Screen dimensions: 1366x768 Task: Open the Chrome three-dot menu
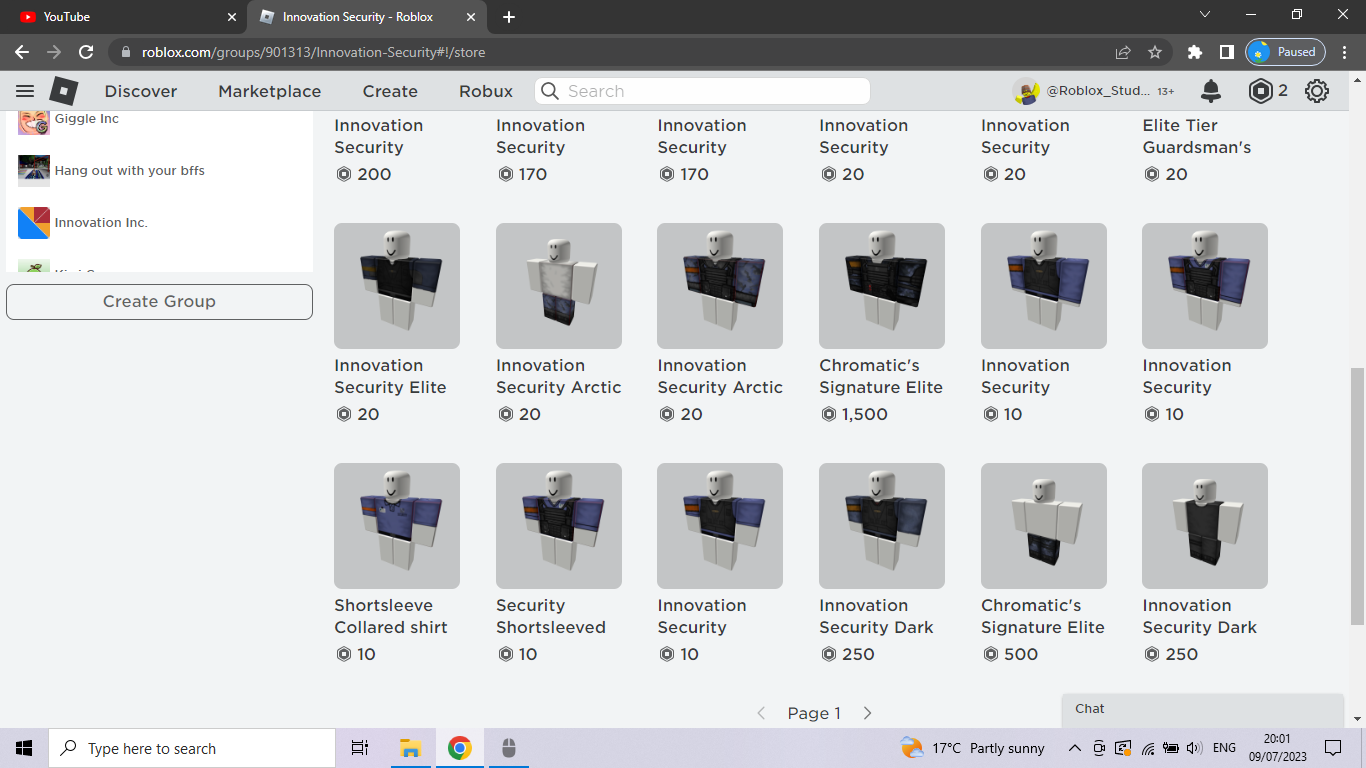point(1345,52)
